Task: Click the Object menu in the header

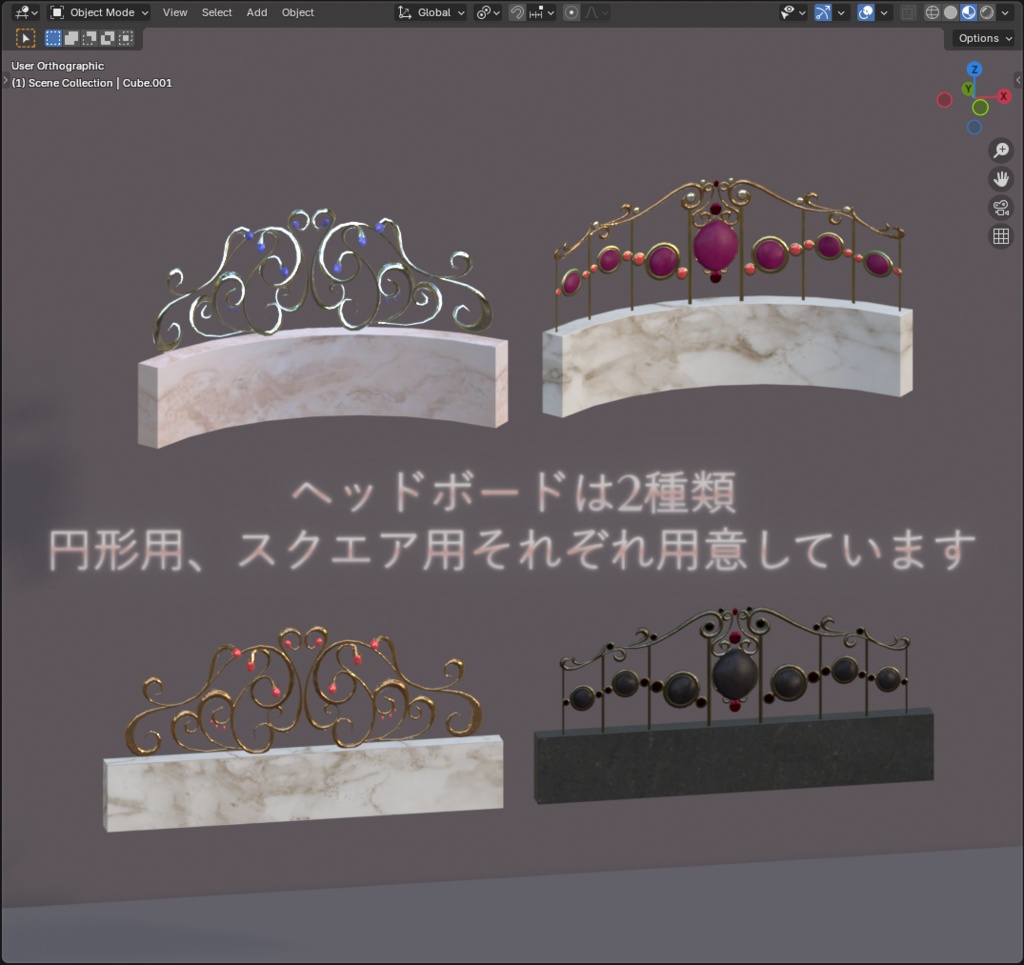Action: click(297, 12)
